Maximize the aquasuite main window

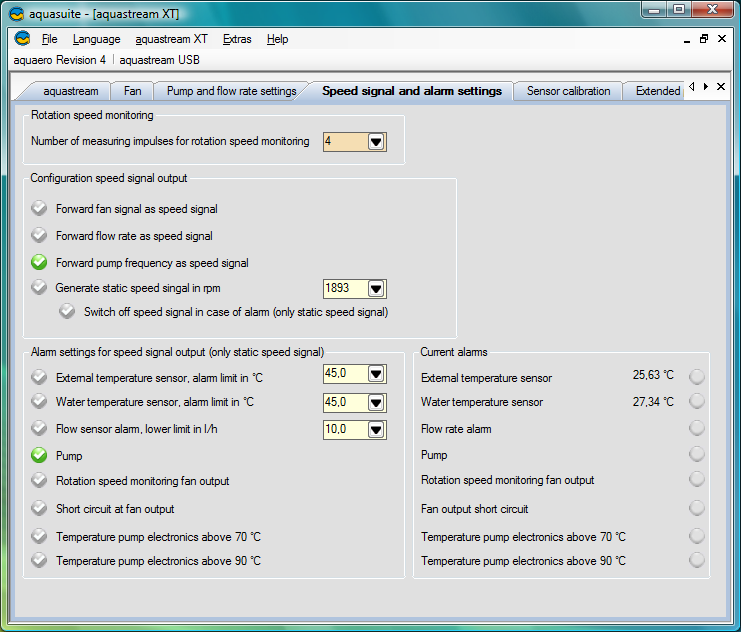point(679,9)
